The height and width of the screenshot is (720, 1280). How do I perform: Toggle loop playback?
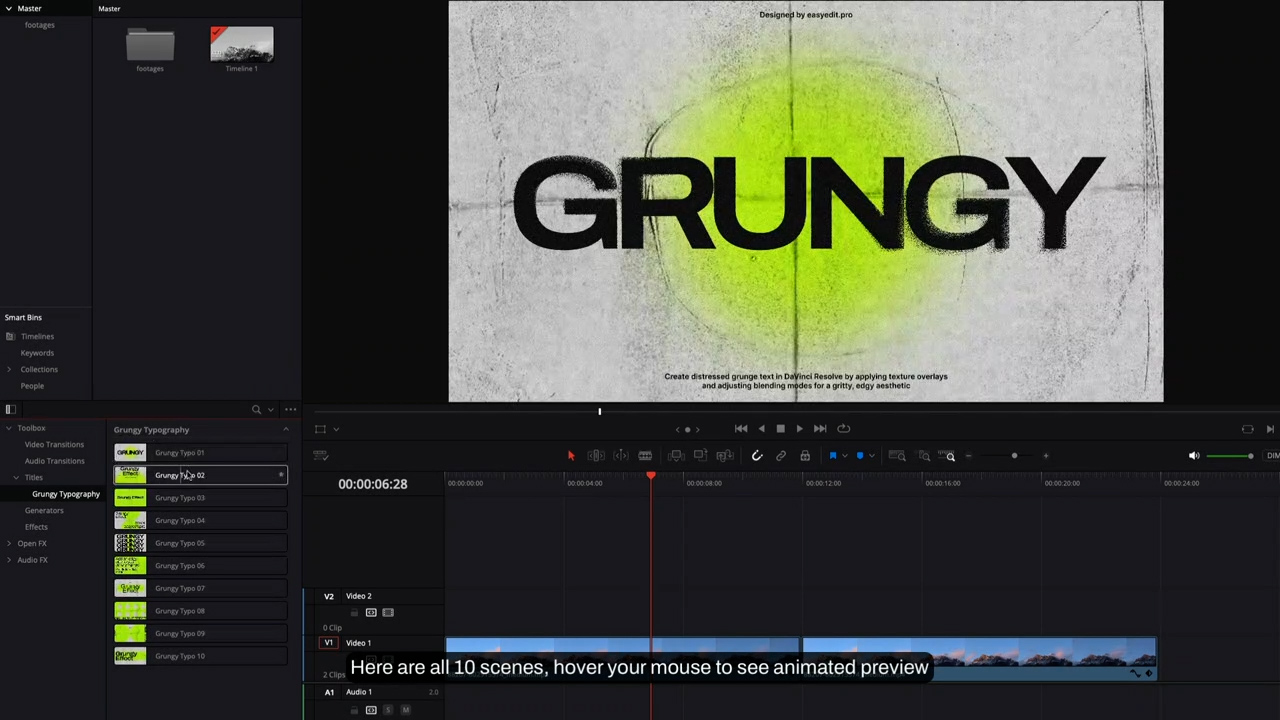[x=844, y=429]
